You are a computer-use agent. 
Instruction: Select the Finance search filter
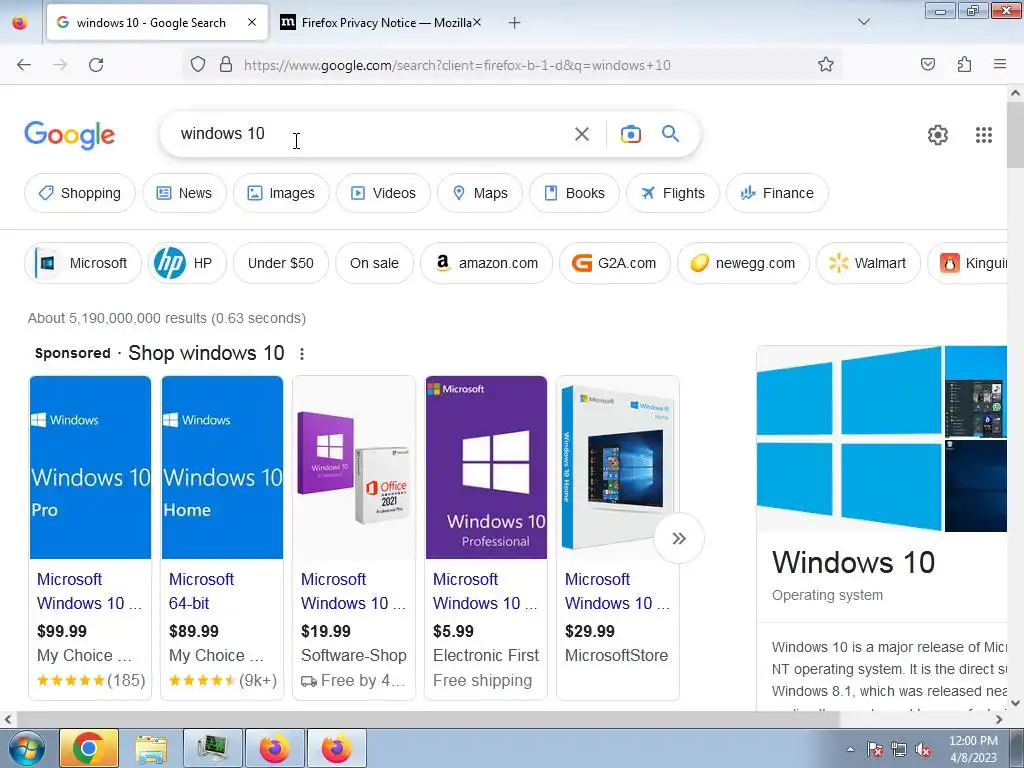coord(777,193)
